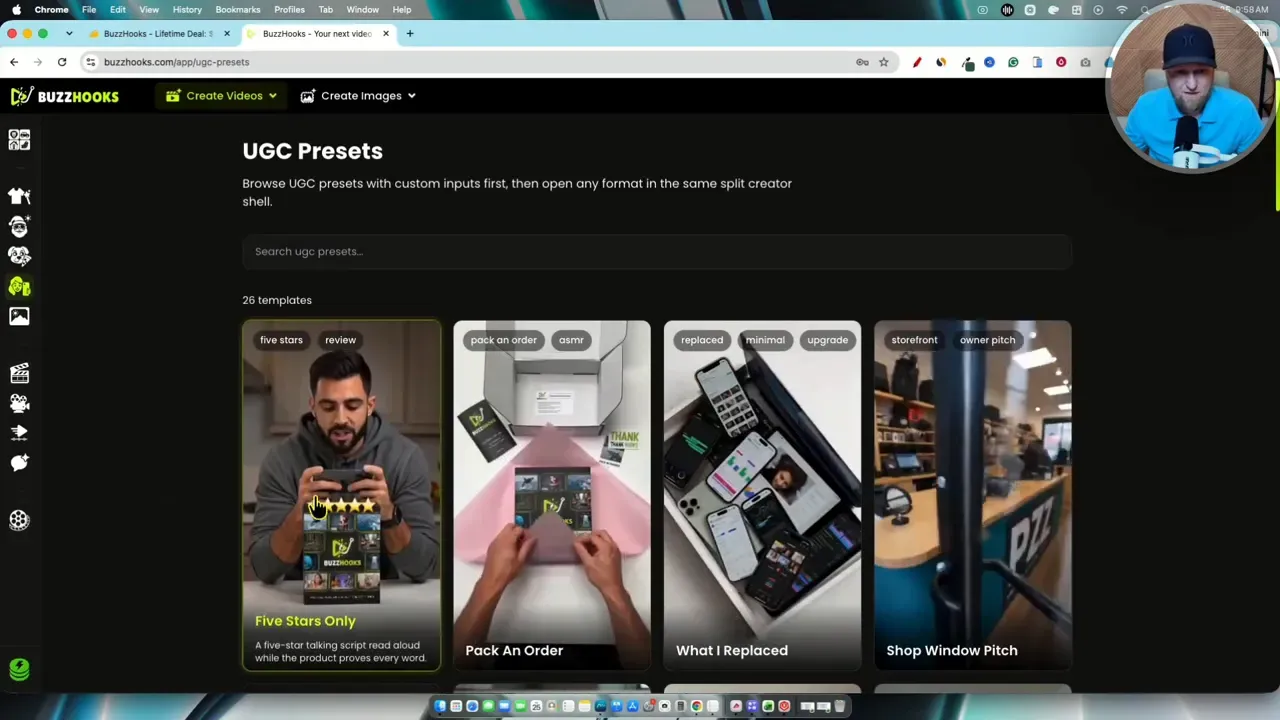Open the dashboard grid icon in sidebar
The image size is (1280, 720).
[x=19, y=139]
